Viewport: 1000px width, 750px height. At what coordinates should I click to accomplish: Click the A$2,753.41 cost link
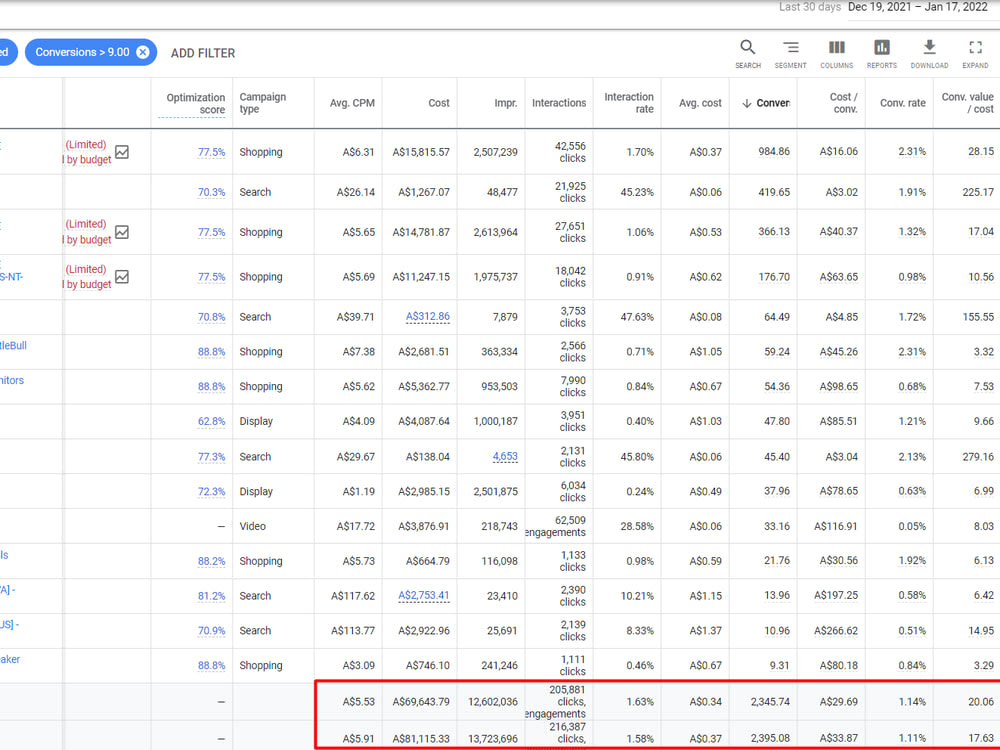[423, 596]
